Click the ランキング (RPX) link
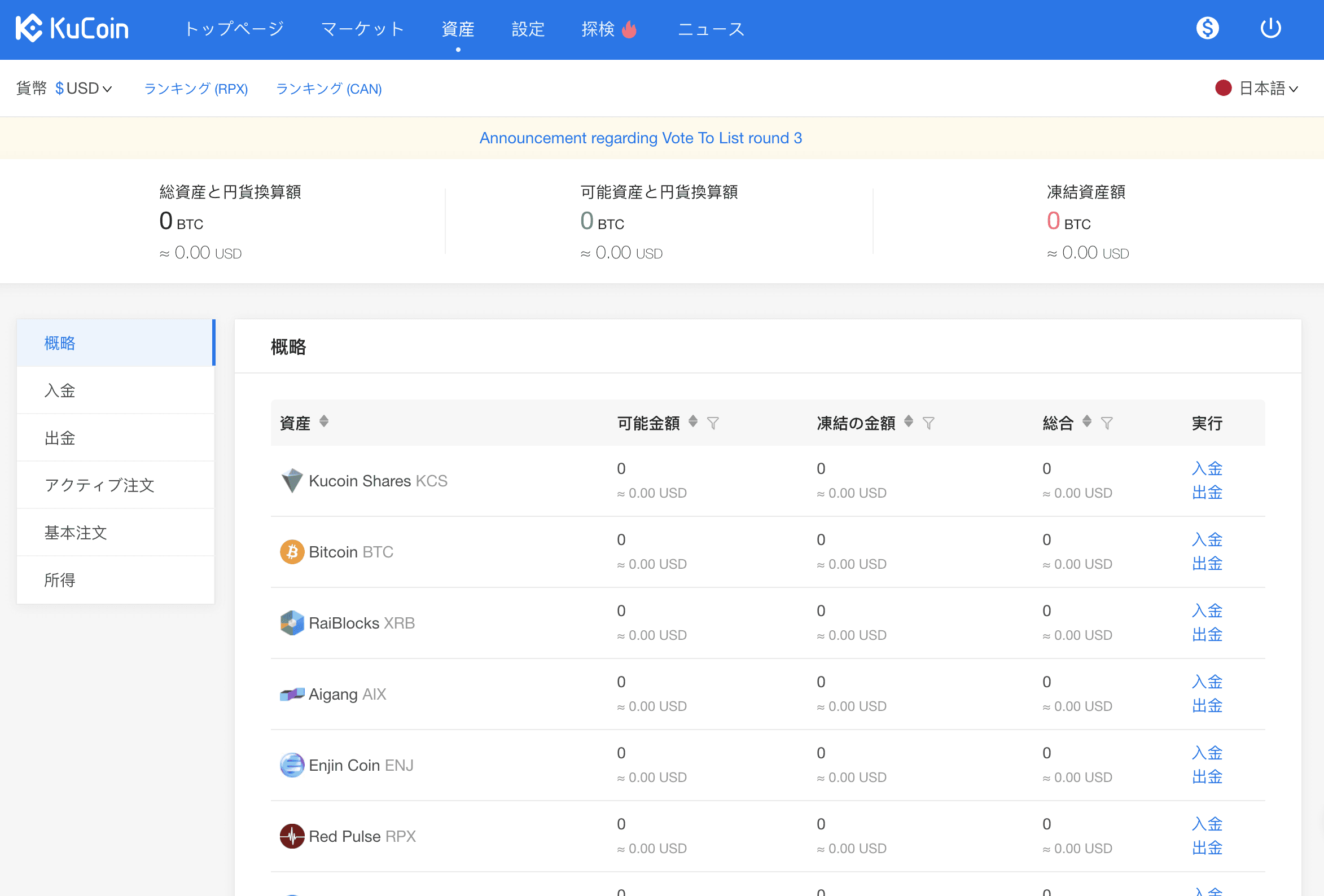The width and height of the screenshot is (1324, 896). pos(195,89)
